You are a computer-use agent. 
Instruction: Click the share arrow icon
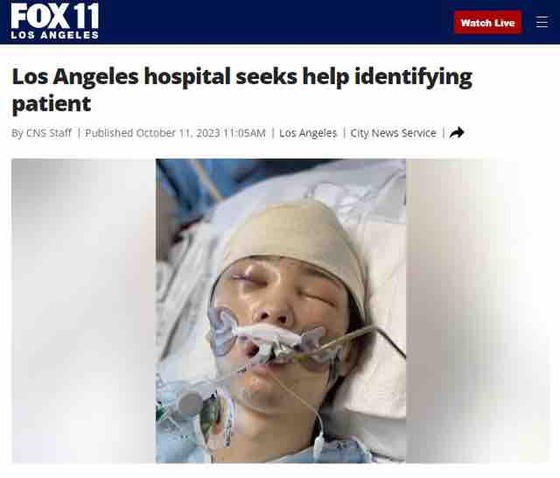tap(456, 133)
